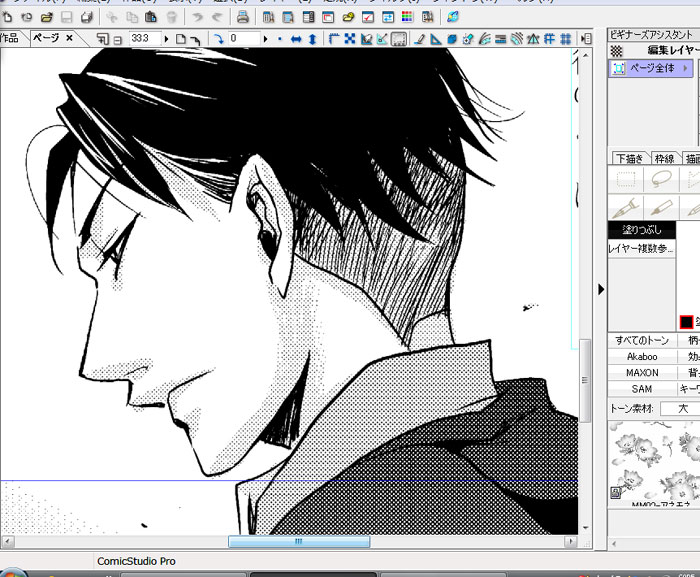Image resolution: width=700 pixels, height=577 pixels.
Task: Open the トーン素材 size dropdown 大
Action: click(680, 409)
